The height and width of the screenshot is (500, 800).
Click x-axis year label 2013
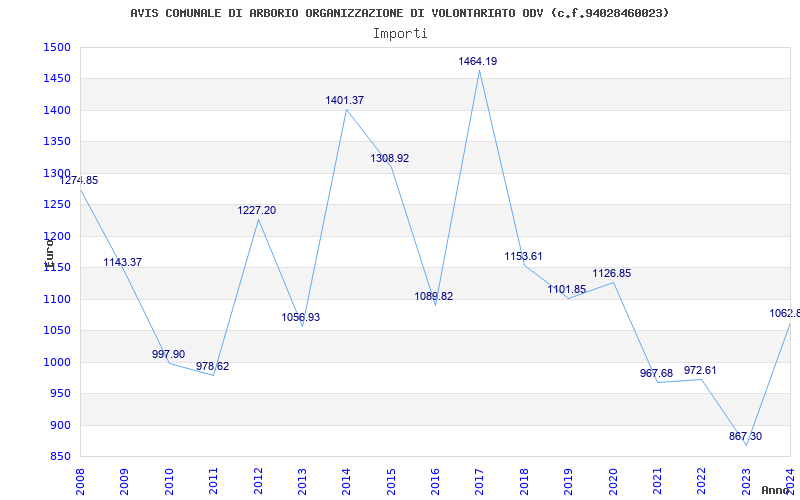click(302, 482)
